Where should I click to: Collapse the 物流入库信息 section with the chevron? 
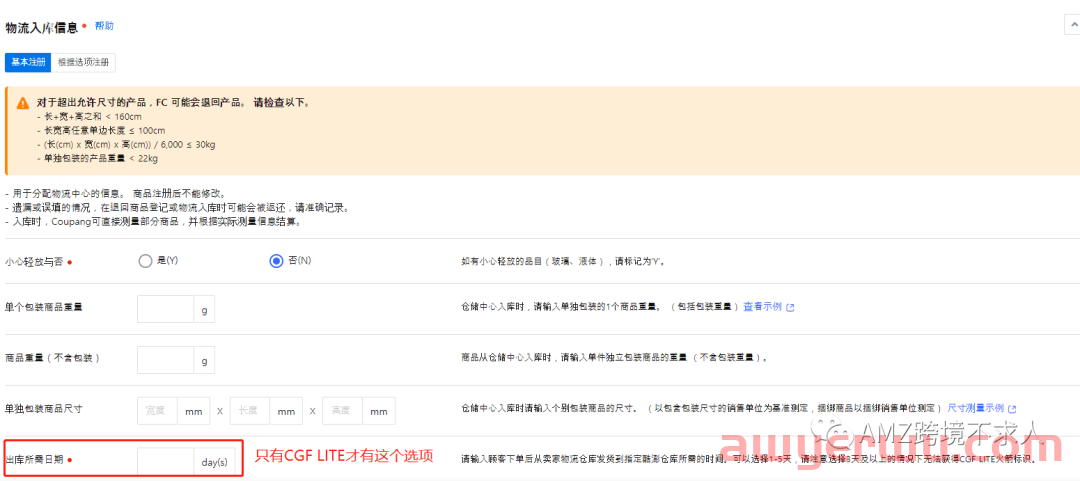click(1072, 25)
